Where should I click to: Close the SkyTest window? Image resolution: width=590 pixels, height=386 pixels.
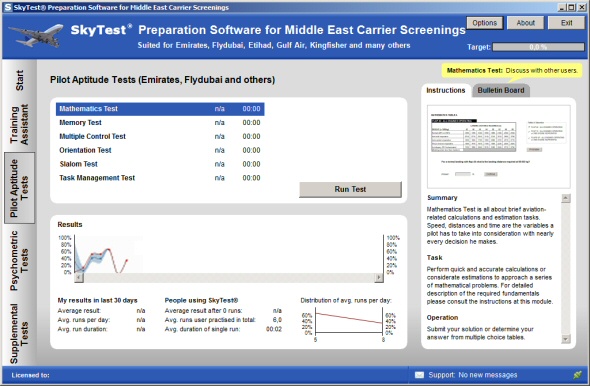point(581,7)
